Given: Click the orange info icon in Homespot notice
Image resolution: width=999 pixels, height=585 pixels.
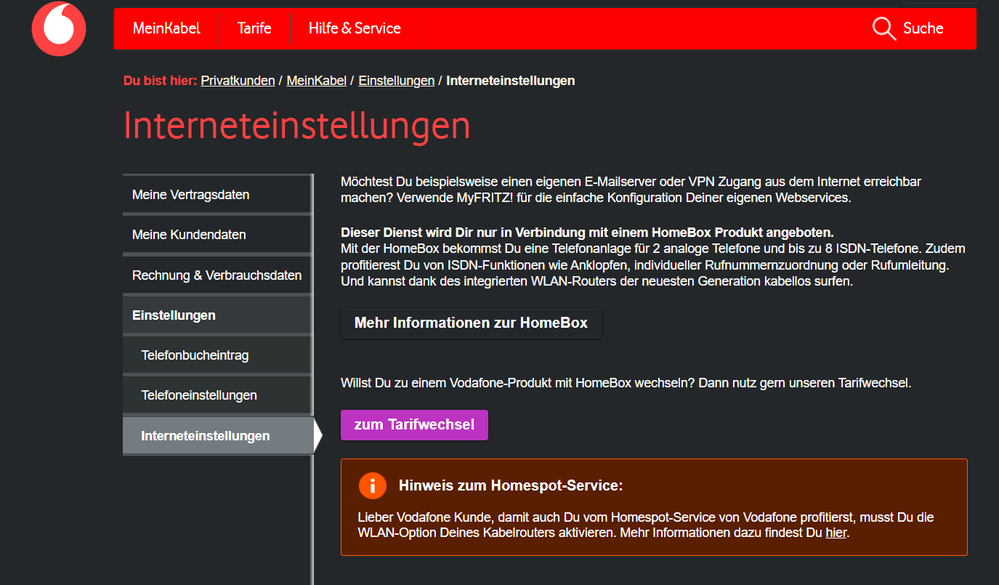Looking at the screenshot, I should click(x=373, y=486).
